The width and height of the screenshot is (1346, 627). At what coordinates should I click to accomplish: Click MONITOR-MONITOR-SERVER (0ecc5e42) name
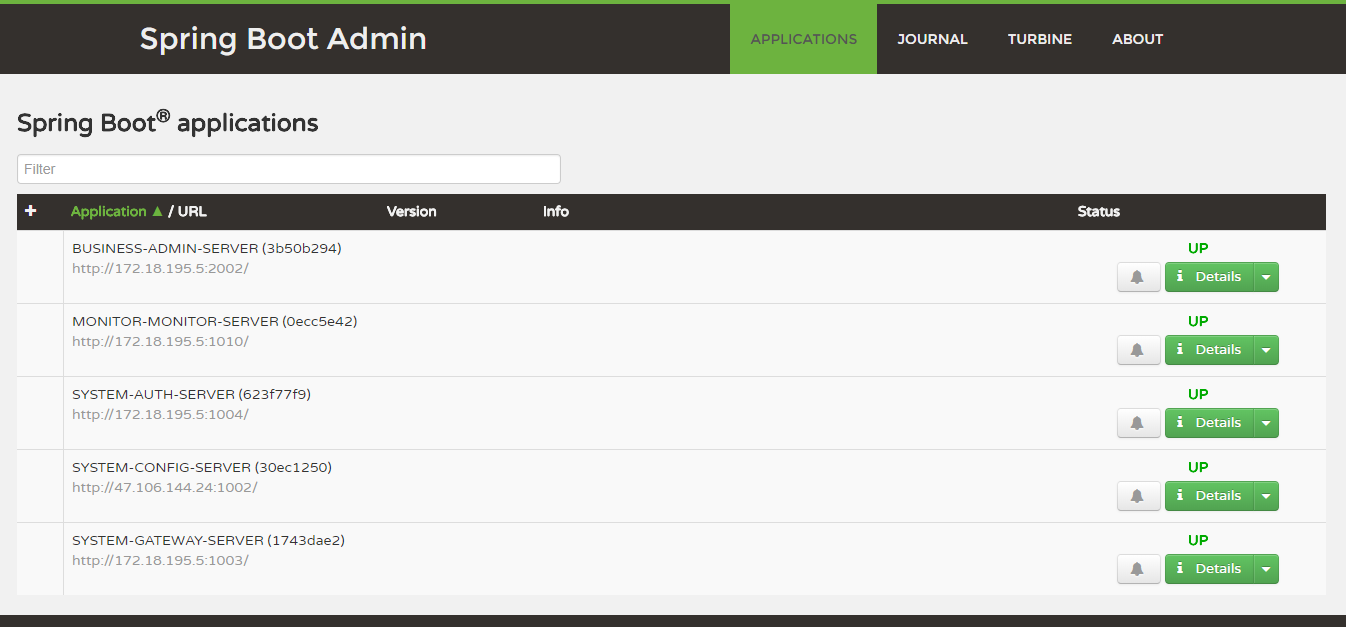click(215, 321)
